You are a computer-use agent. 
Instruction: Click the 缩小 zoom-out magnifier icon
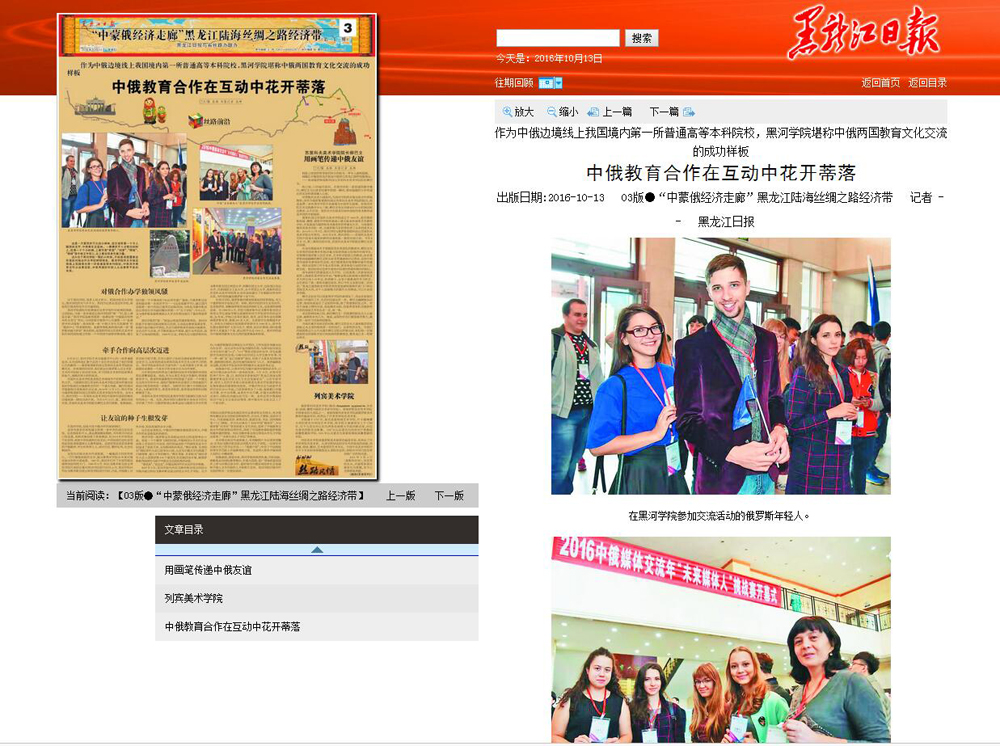tap(552, 112)
